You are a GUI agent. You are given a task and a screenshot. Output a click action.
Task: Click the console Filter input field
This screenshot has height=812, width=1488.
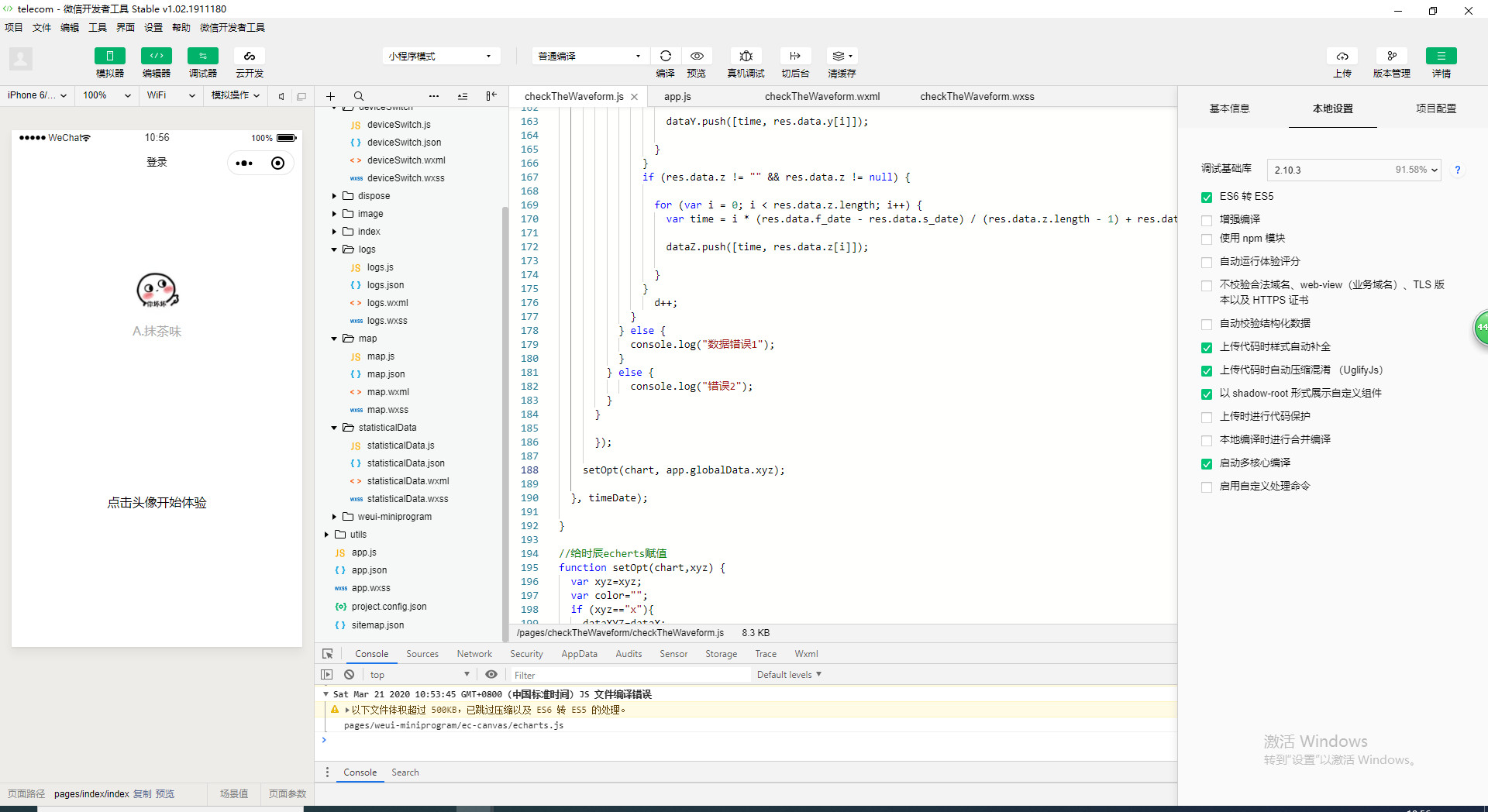tap(628, 675)
